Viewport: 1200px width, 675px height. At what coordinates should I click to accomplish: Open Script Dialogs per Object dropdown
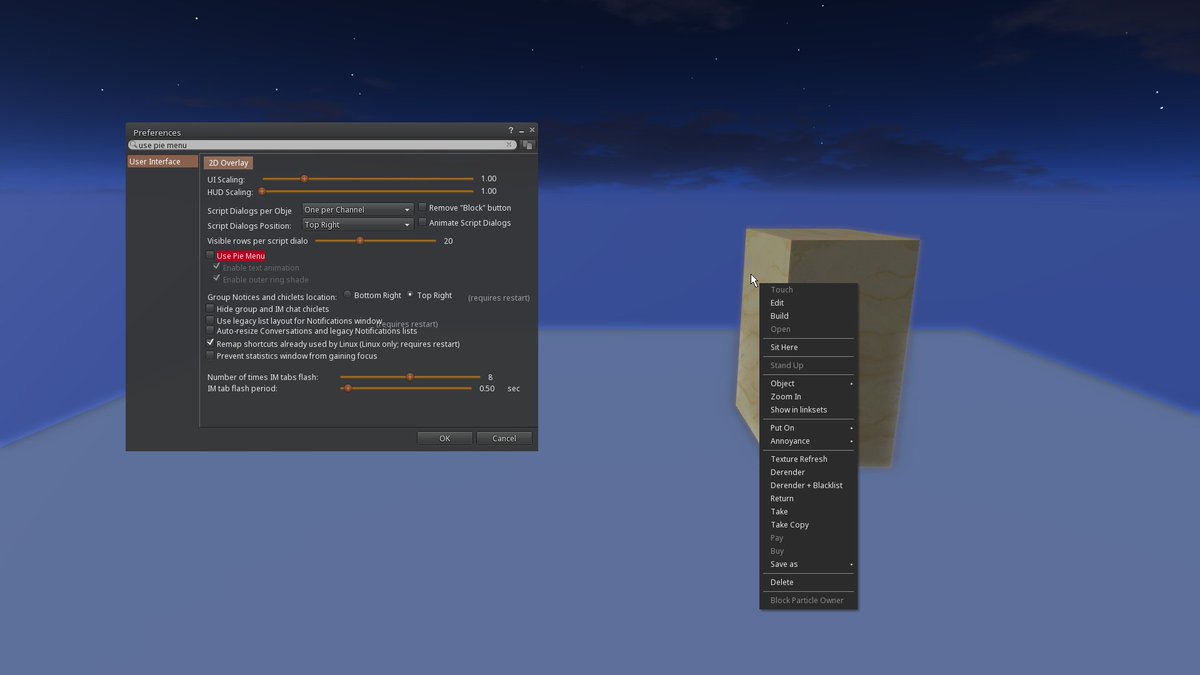click(x=358, y=210)
